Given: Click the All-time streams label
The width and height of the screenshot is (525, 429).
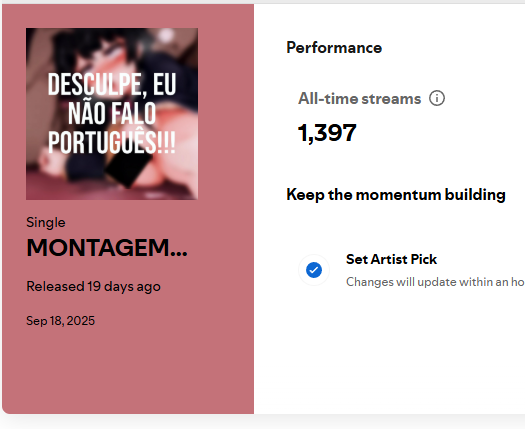Looking at the screenshot, I should click(x=359, y=99).
